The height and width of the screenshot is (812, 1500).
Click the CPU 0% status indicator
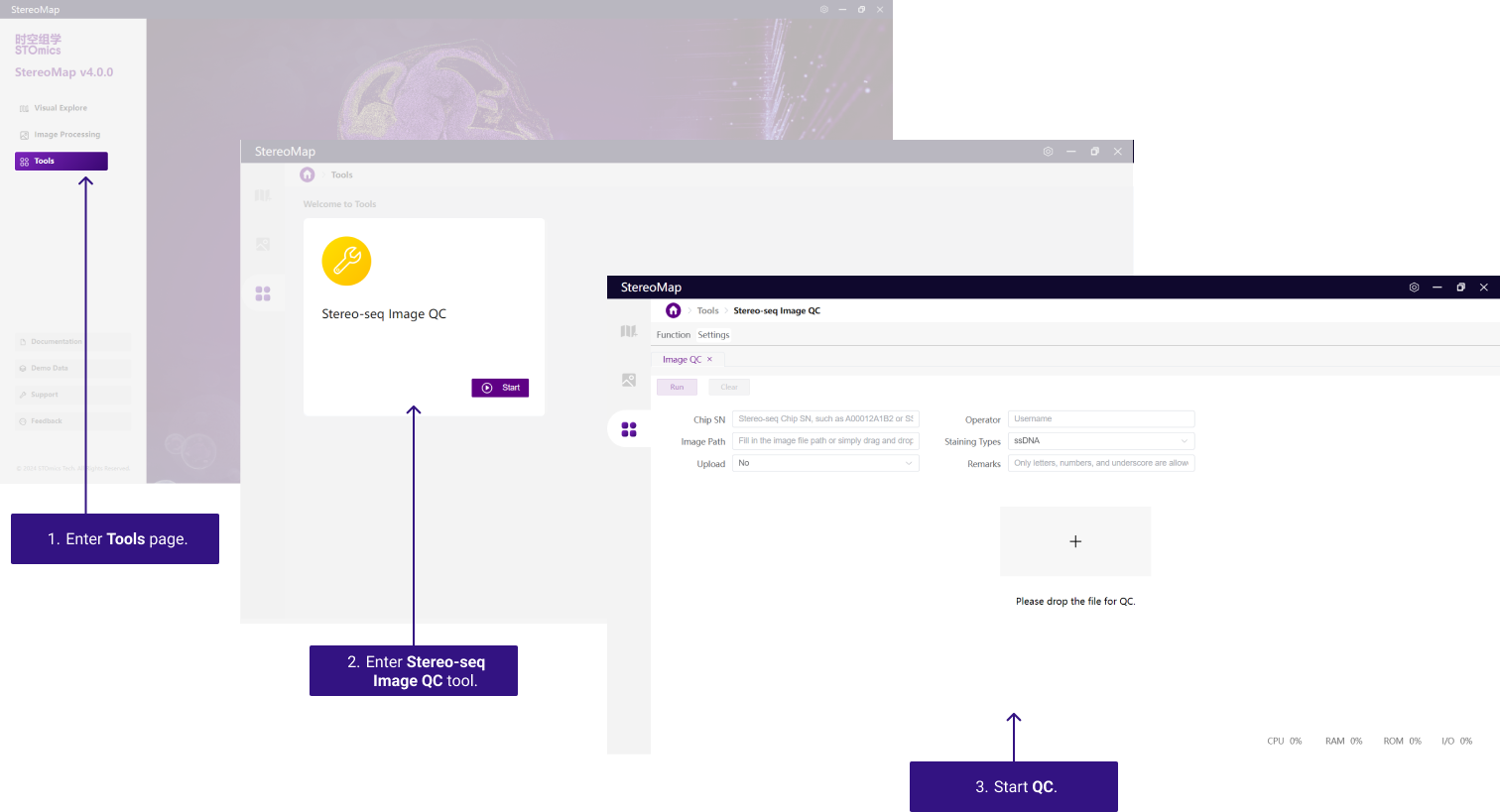(1285, 742)
